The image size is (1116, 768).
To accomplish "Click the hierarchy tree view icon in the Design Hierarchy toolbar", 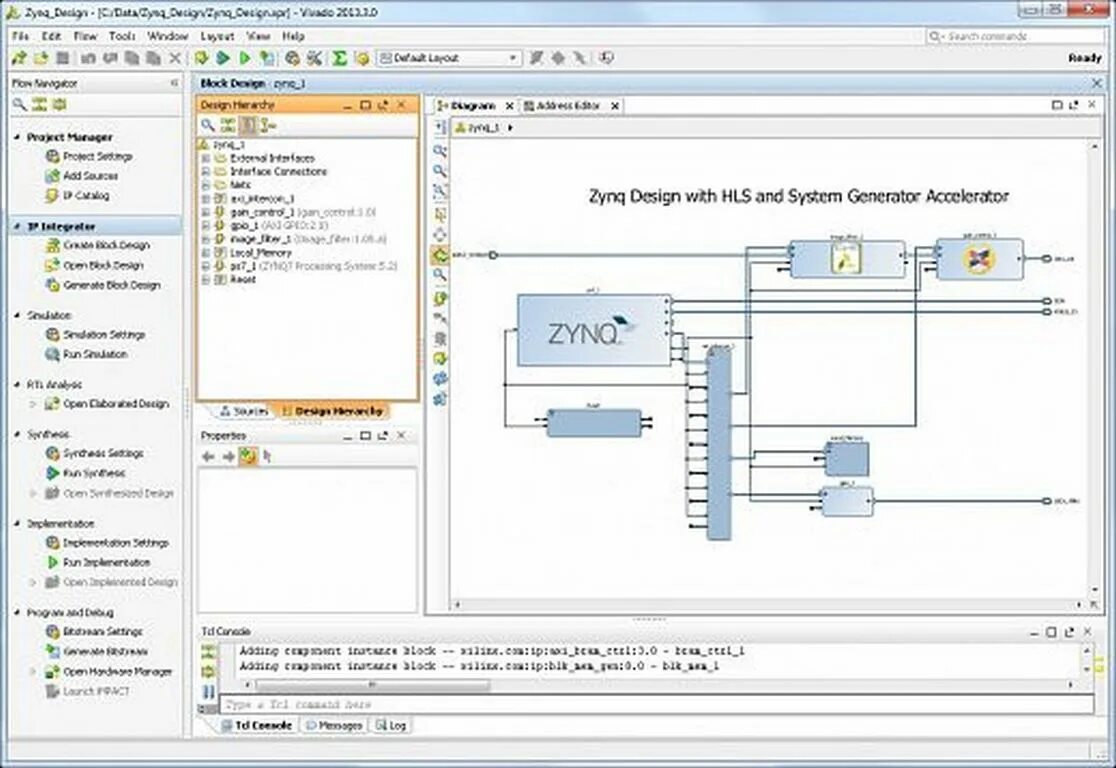I will coord(268,125).
